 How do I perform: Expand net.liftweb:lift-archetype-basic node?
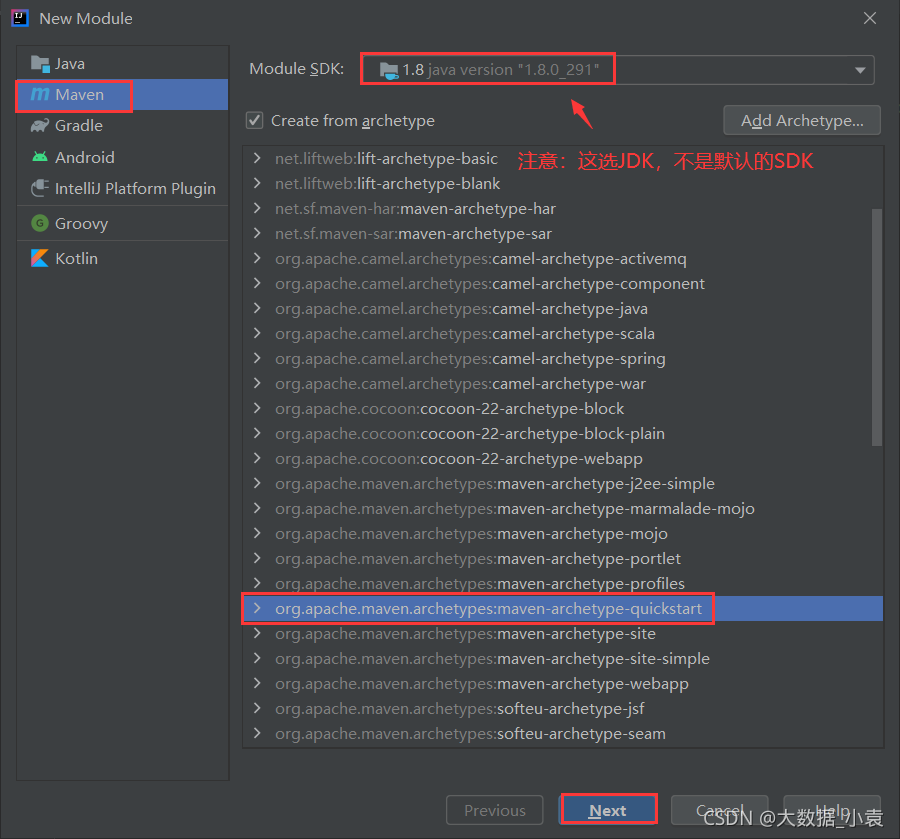pos(257,158)
